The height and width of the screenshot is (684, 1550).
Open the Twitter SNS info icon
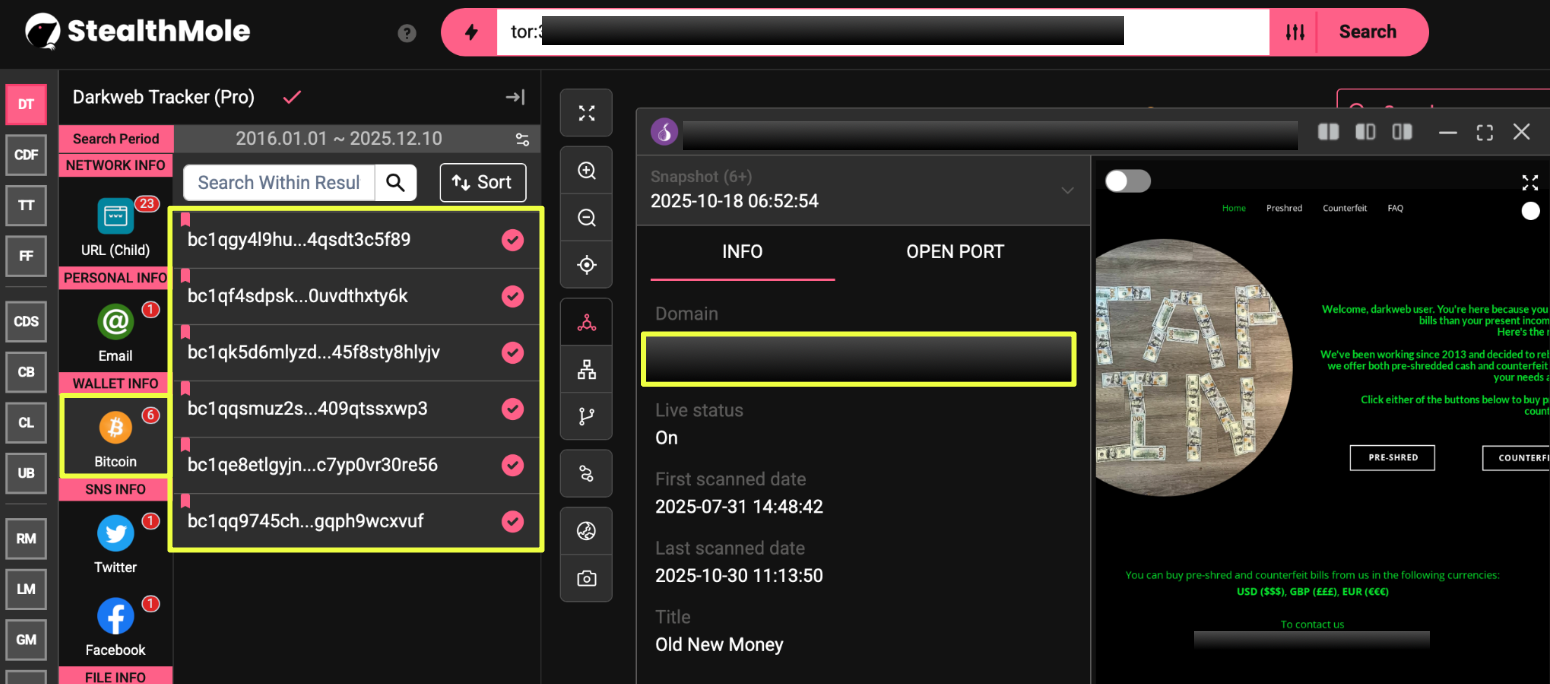click(115, 534)
